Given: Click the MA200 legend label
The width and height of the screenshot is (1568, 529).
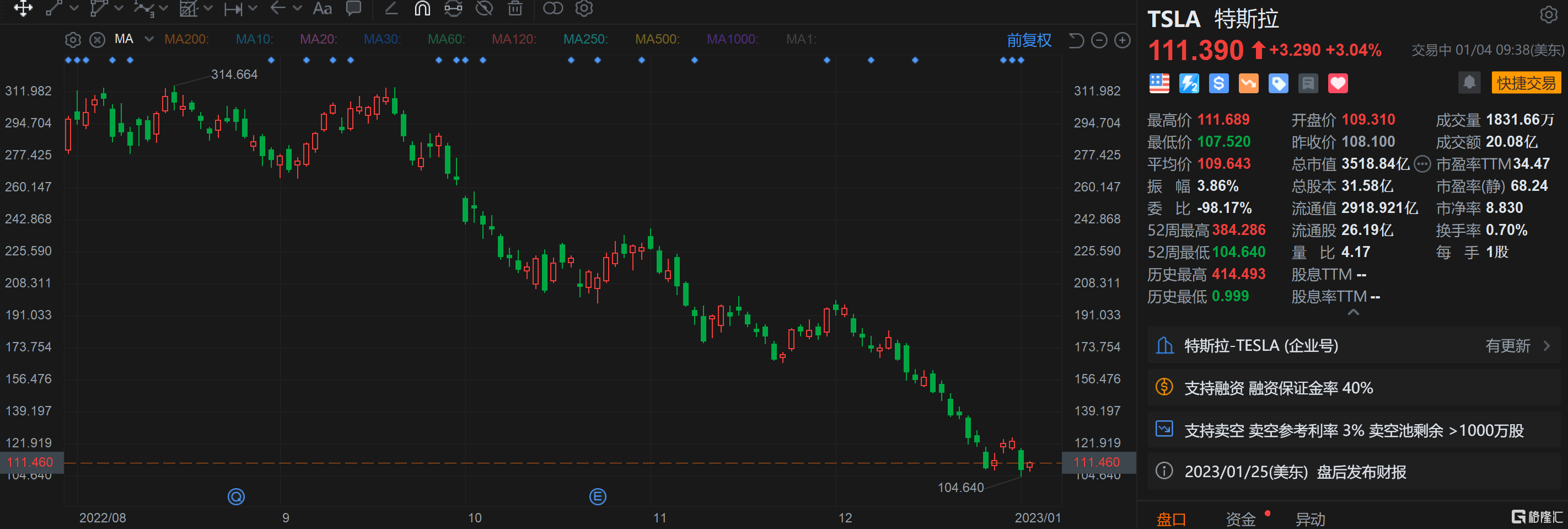Looking at the screenshot, I should click(186, 39).
